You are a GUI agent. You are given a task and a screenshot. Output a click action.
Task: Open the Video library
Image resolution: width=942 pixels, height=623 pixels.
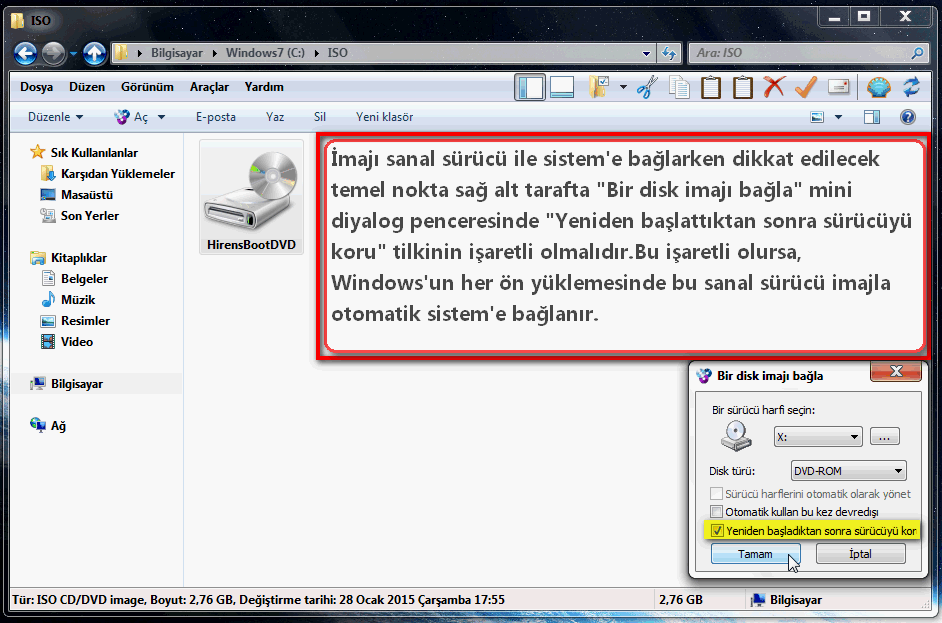click(77, 342)
